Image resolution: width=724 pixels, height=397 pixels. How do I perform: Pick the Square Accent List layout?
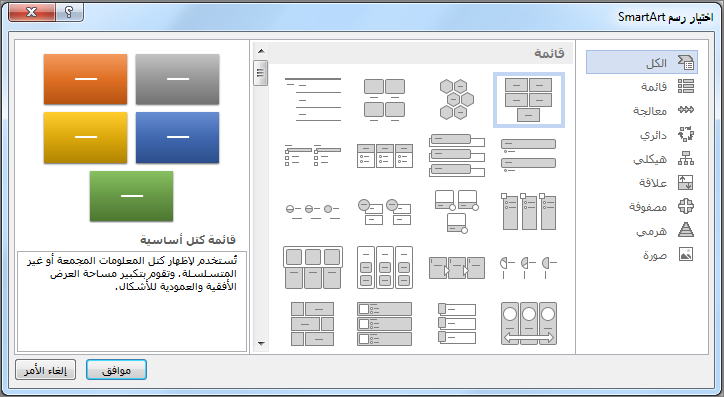tap(313, 156)
